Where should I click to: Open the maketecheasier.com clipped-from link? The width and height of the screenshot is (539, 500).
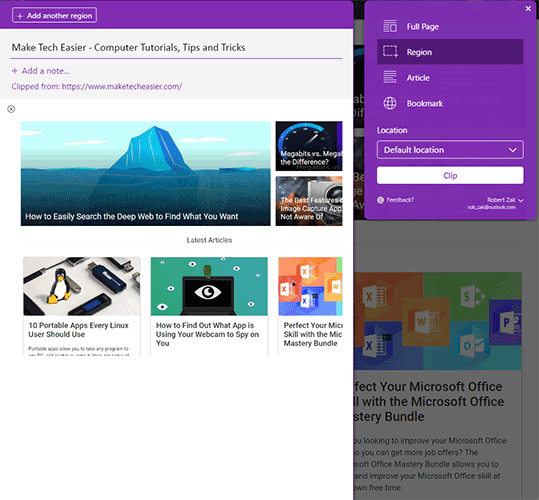[122, 87]
